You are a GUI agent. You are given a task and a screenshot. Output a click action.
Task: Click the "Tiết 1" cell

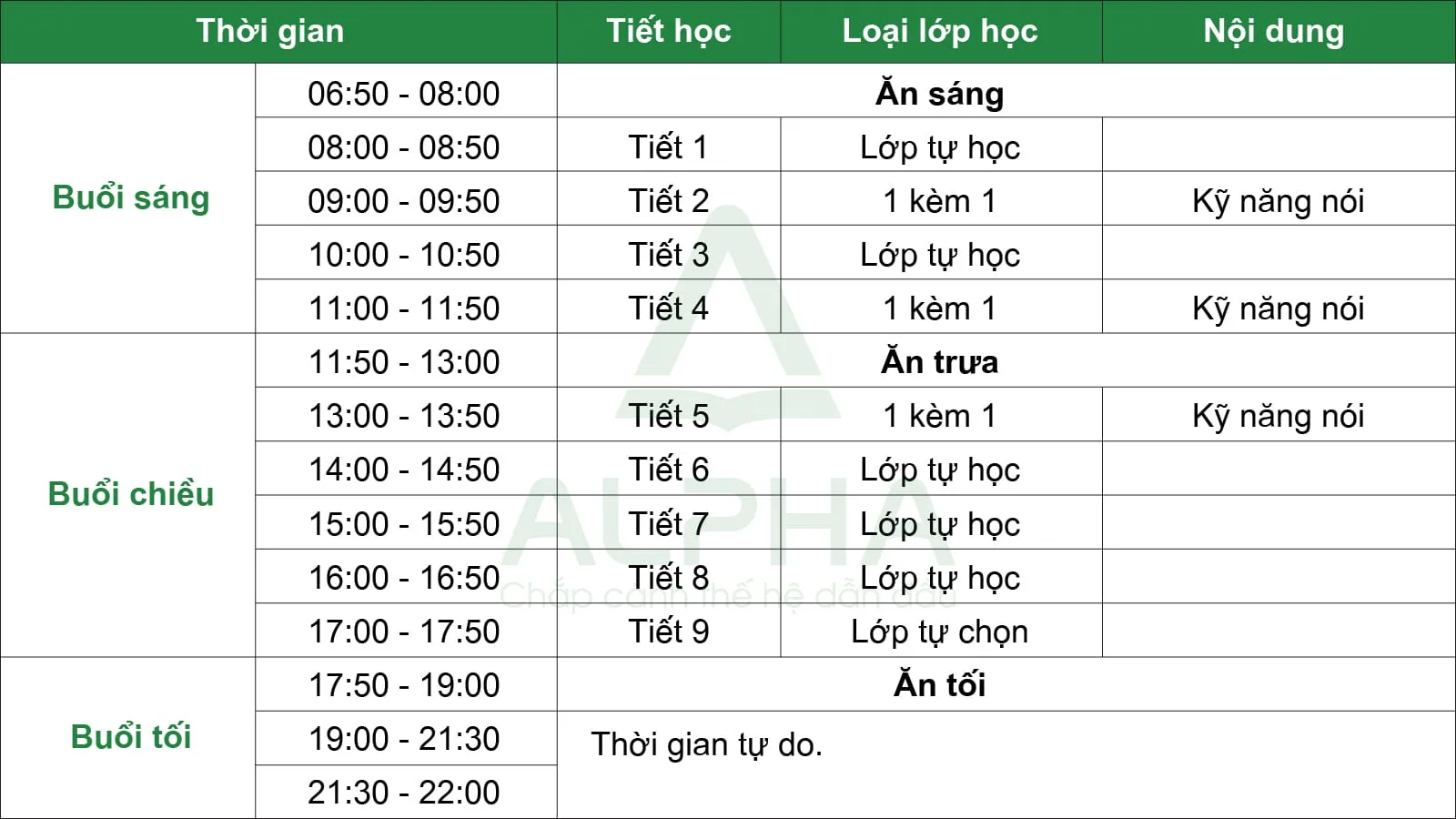(x=669, y=147)
